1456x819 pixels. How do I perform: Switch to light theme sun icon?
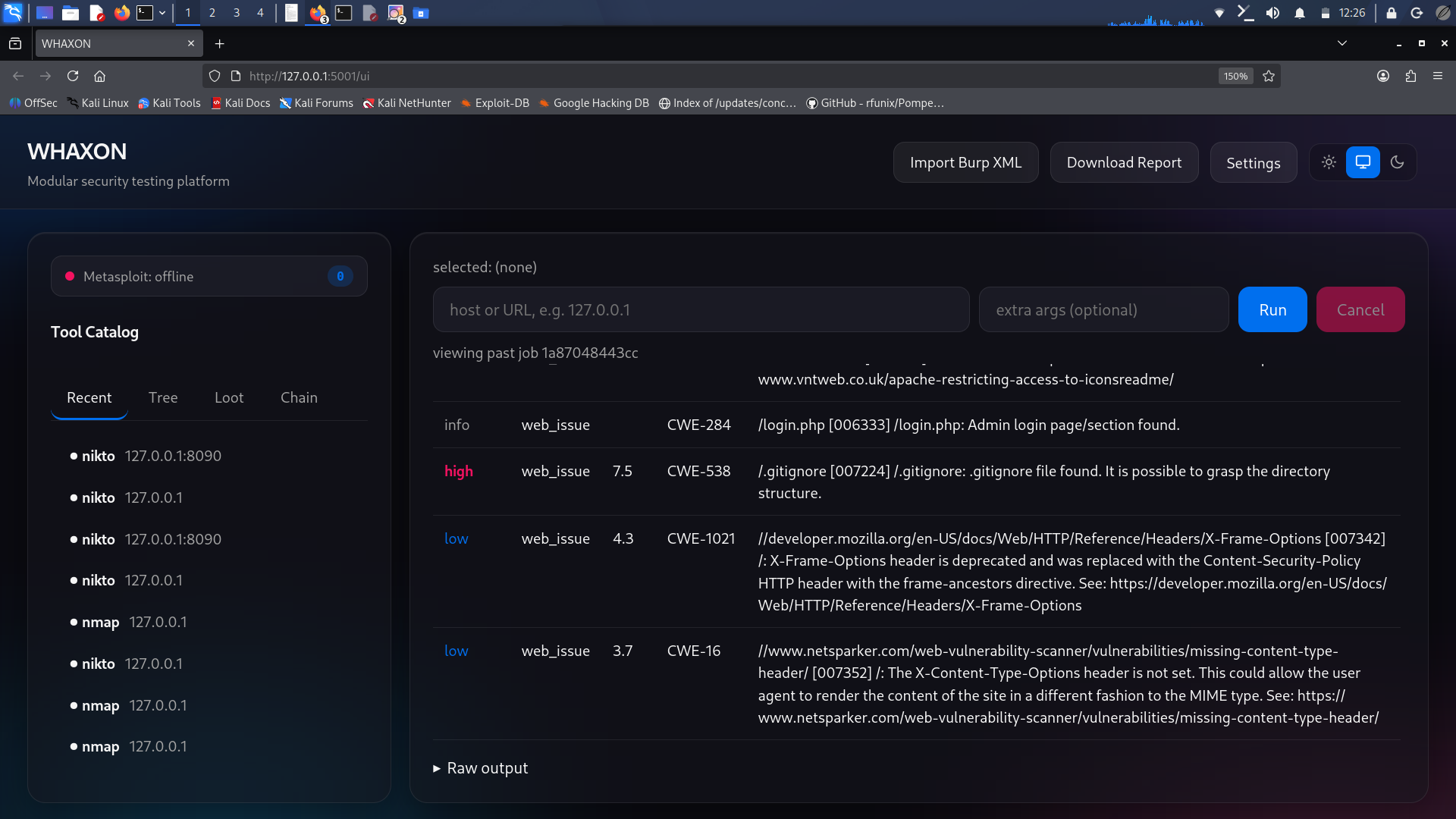[x=1329, y=162]
